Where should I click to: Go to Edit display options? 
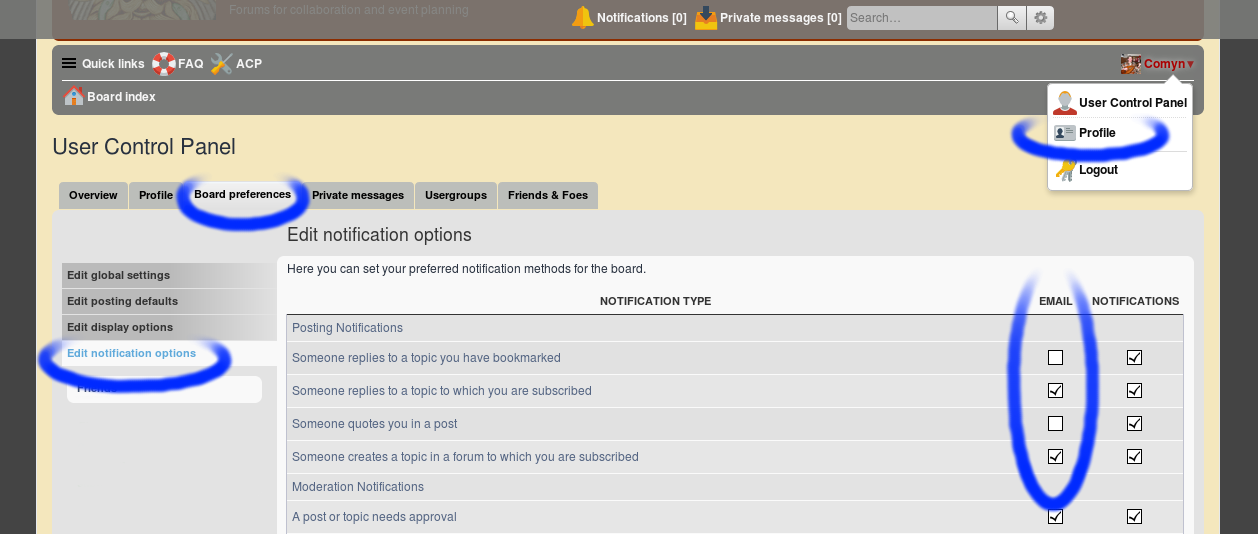[120, 327]
